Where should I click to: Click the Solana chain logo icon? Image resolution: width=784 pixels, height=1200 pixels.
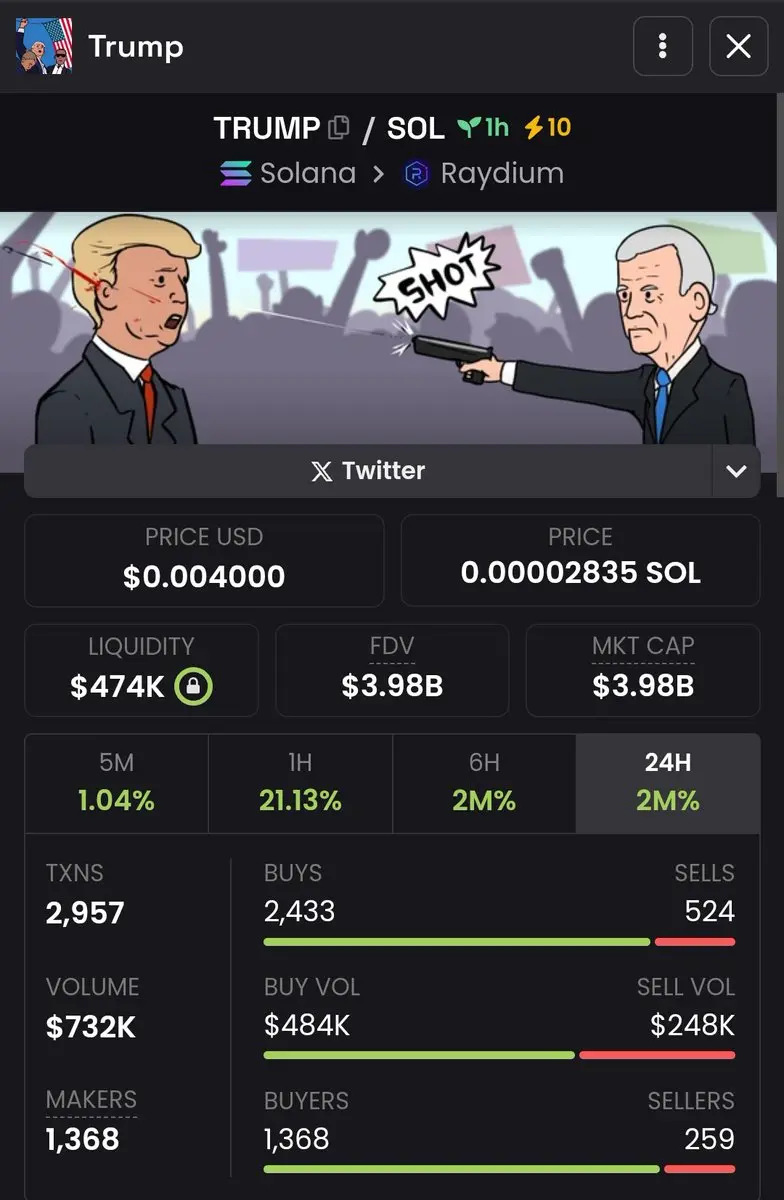pos(235,174)
